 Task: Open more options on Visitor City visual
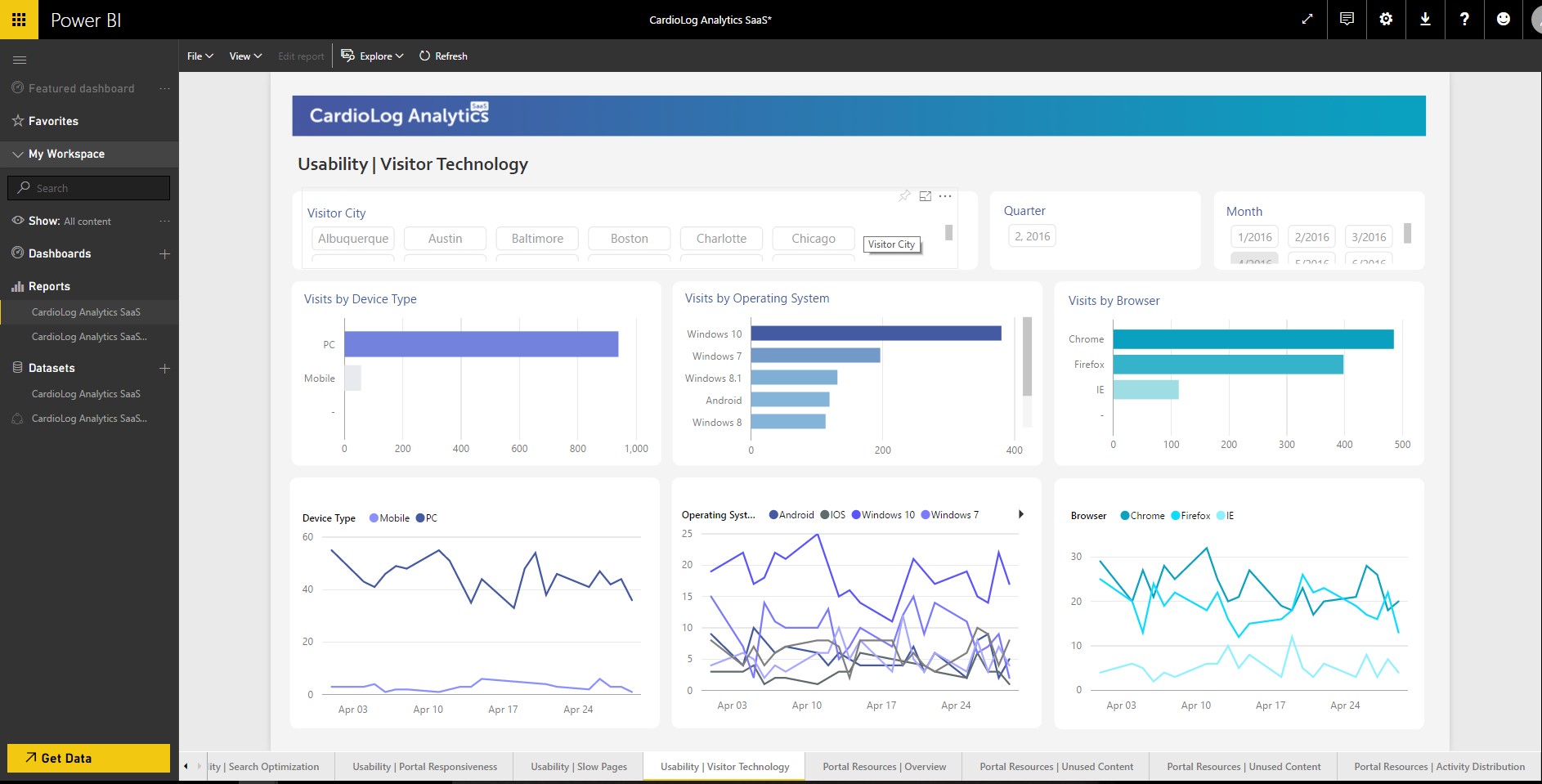click(945, 196)
